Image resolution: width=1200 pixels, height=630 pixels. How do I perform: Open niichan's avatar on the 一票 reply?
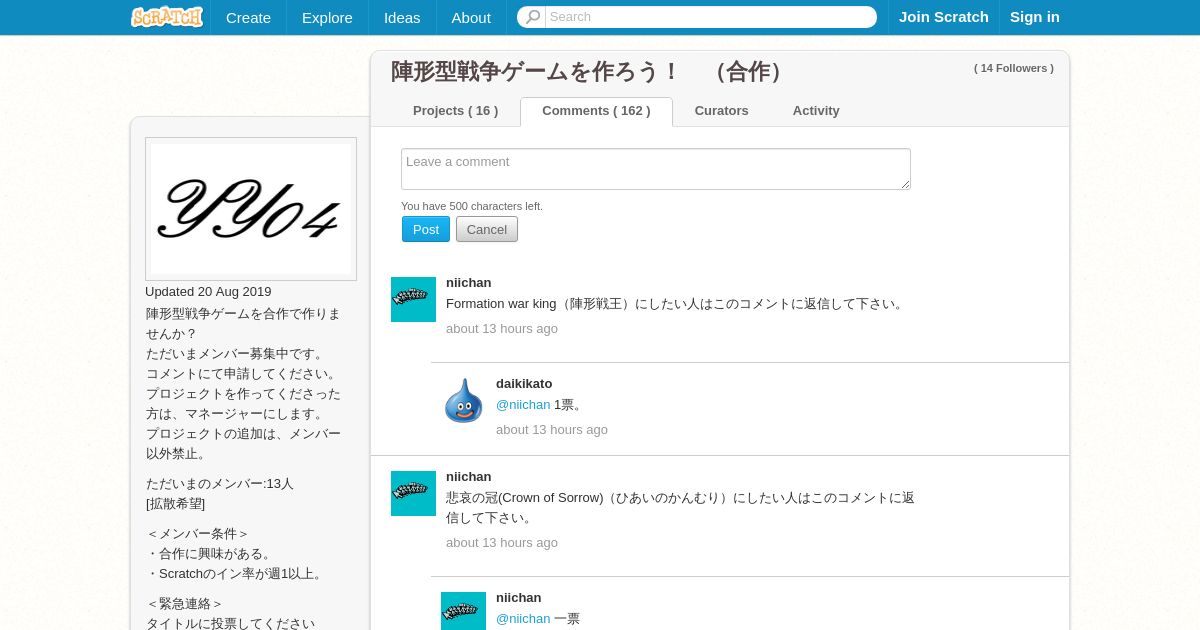pos(463,611)
